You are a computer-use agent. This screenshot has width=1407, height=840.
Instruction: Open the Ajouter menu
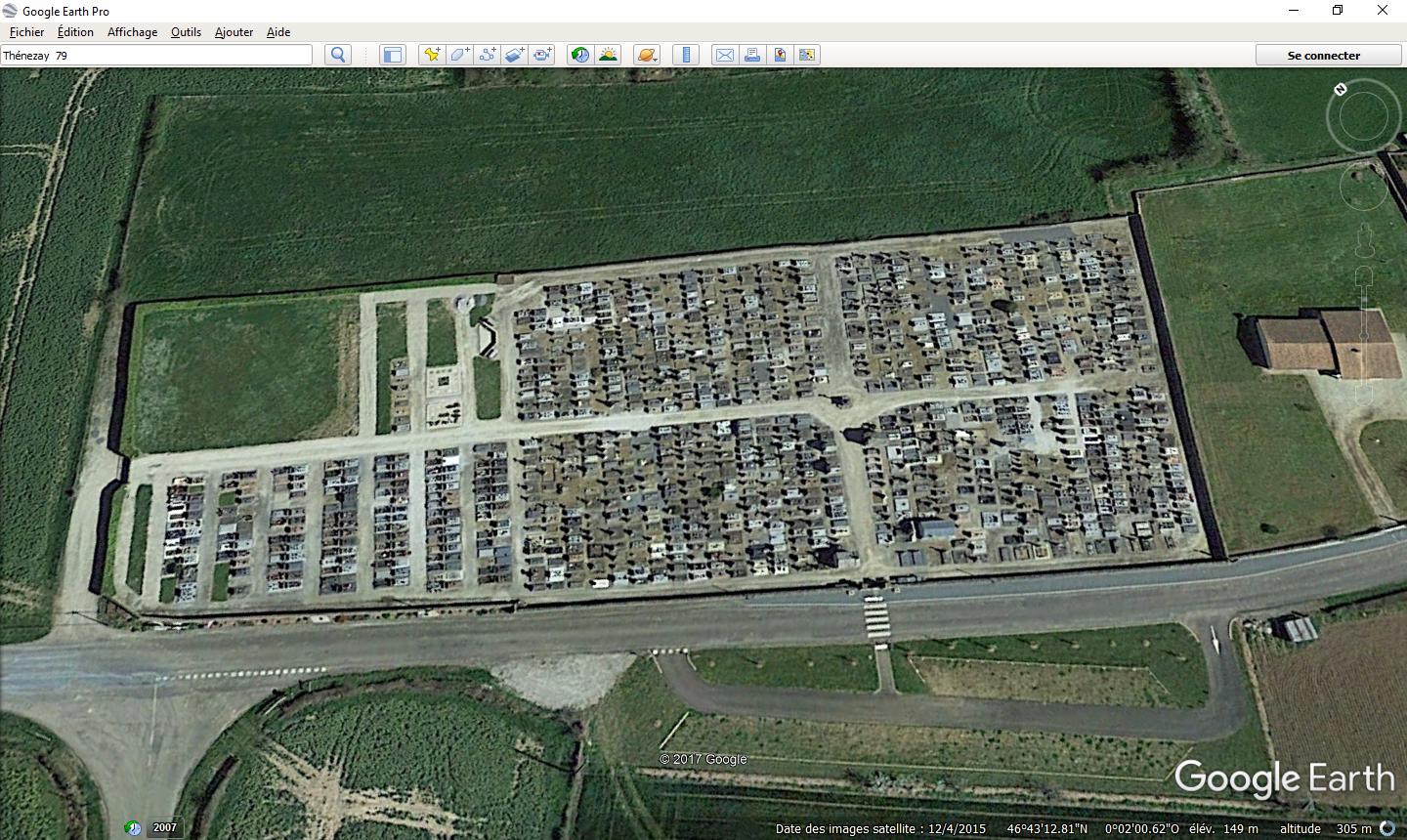[234, 32]
